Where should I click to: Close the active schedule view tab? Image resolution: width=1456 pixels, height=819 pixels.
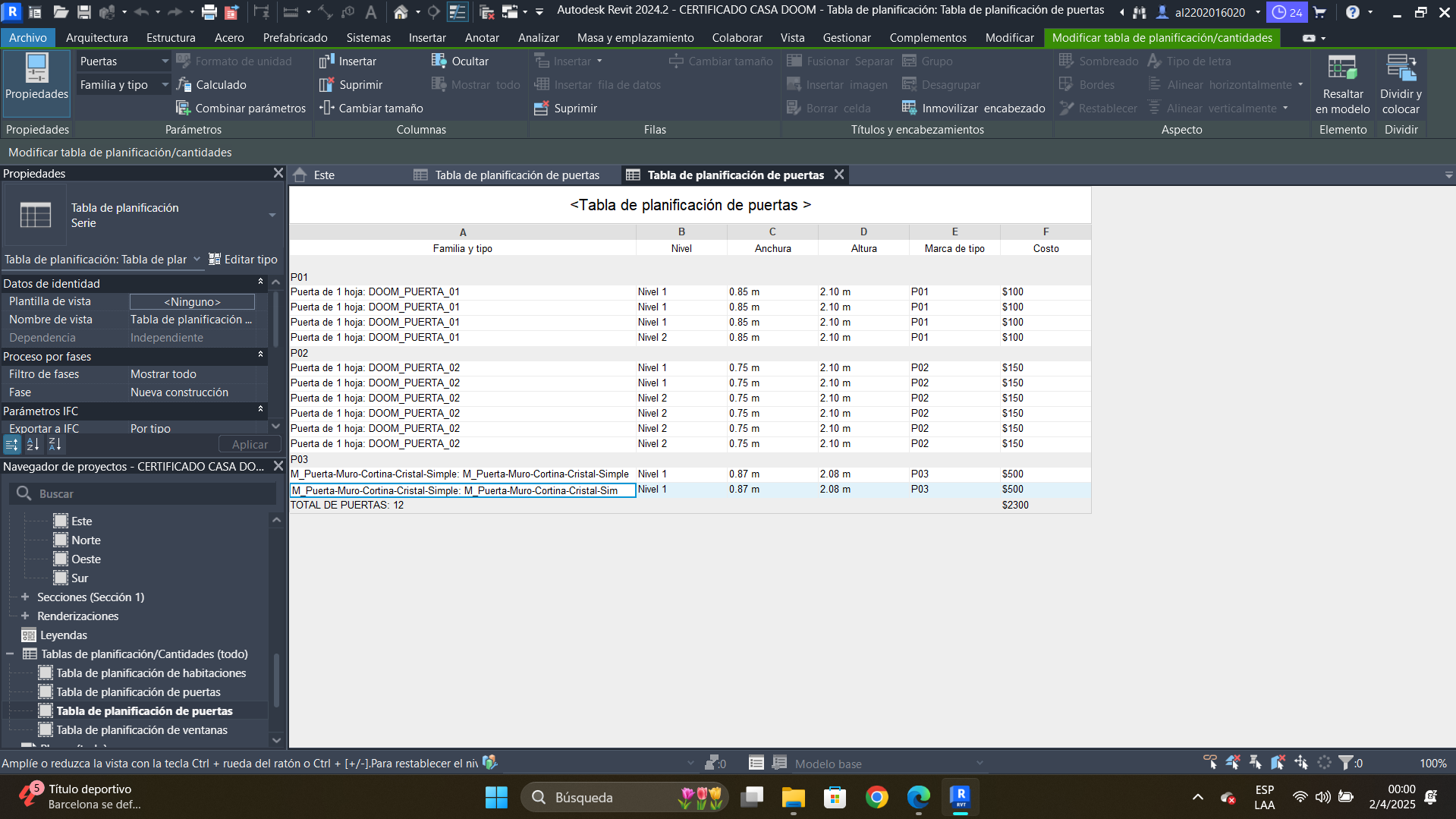[839, 175]
